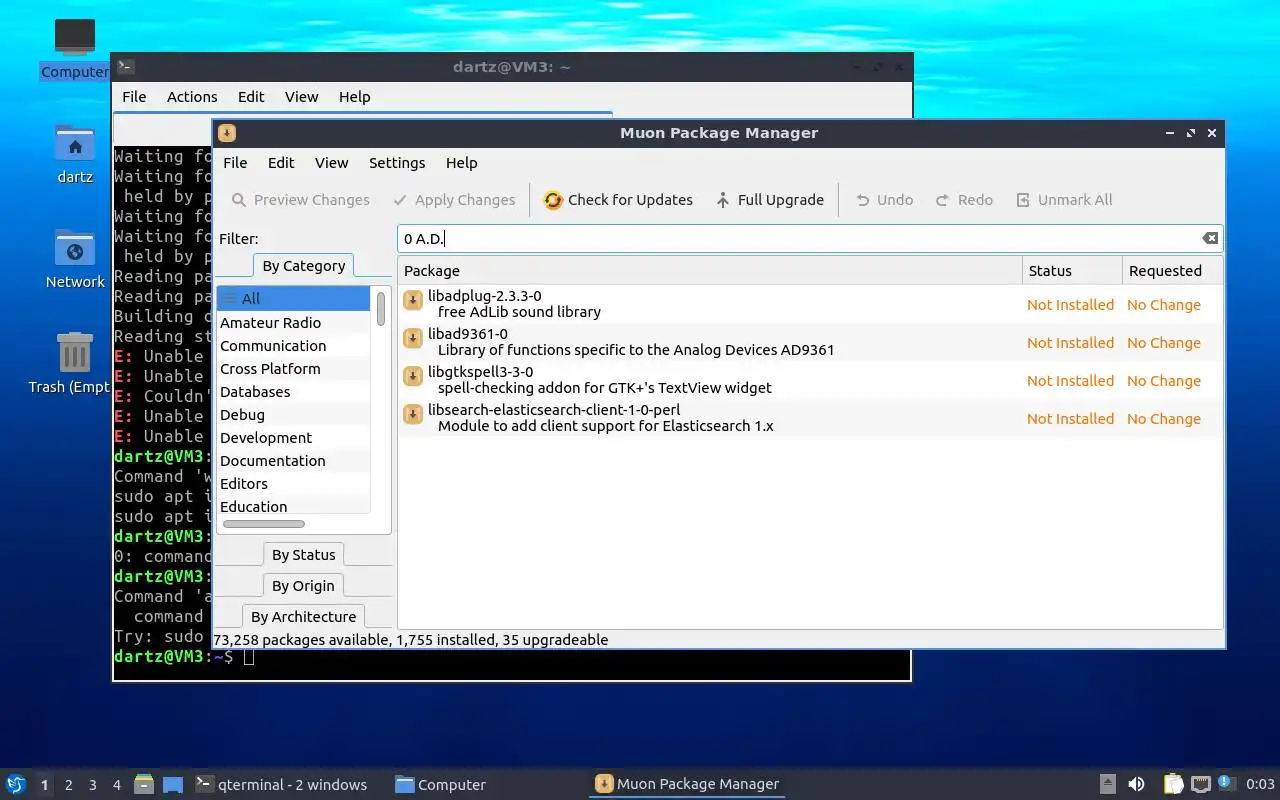Click Unmark All in the toolbar
Image resolution: width=1280 pixels, height=800 pixels.
point(1064,200)
